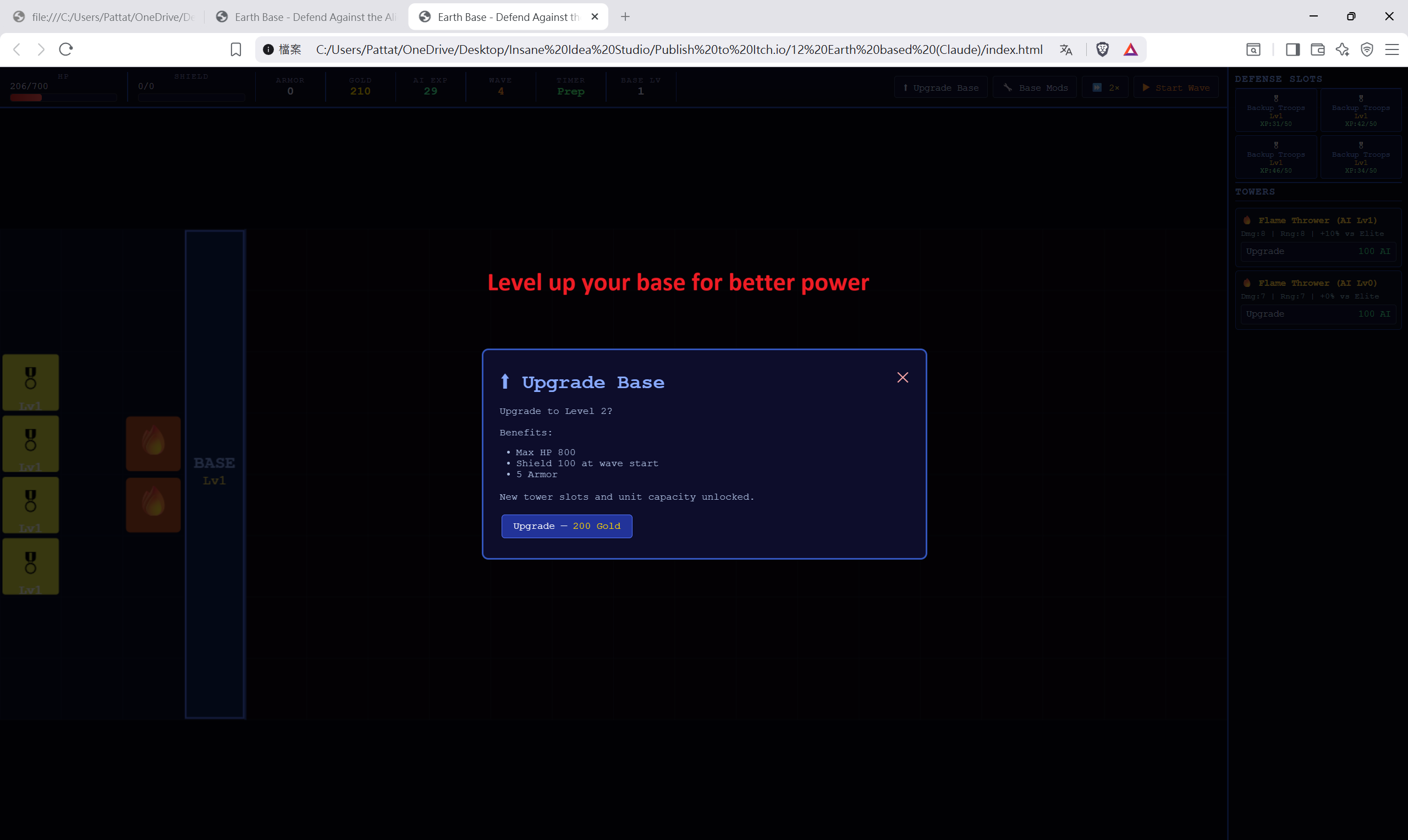Click Upgrade Base in top bar
The width and height of the screenshot is (1408, 840).
tap(941, 88)
